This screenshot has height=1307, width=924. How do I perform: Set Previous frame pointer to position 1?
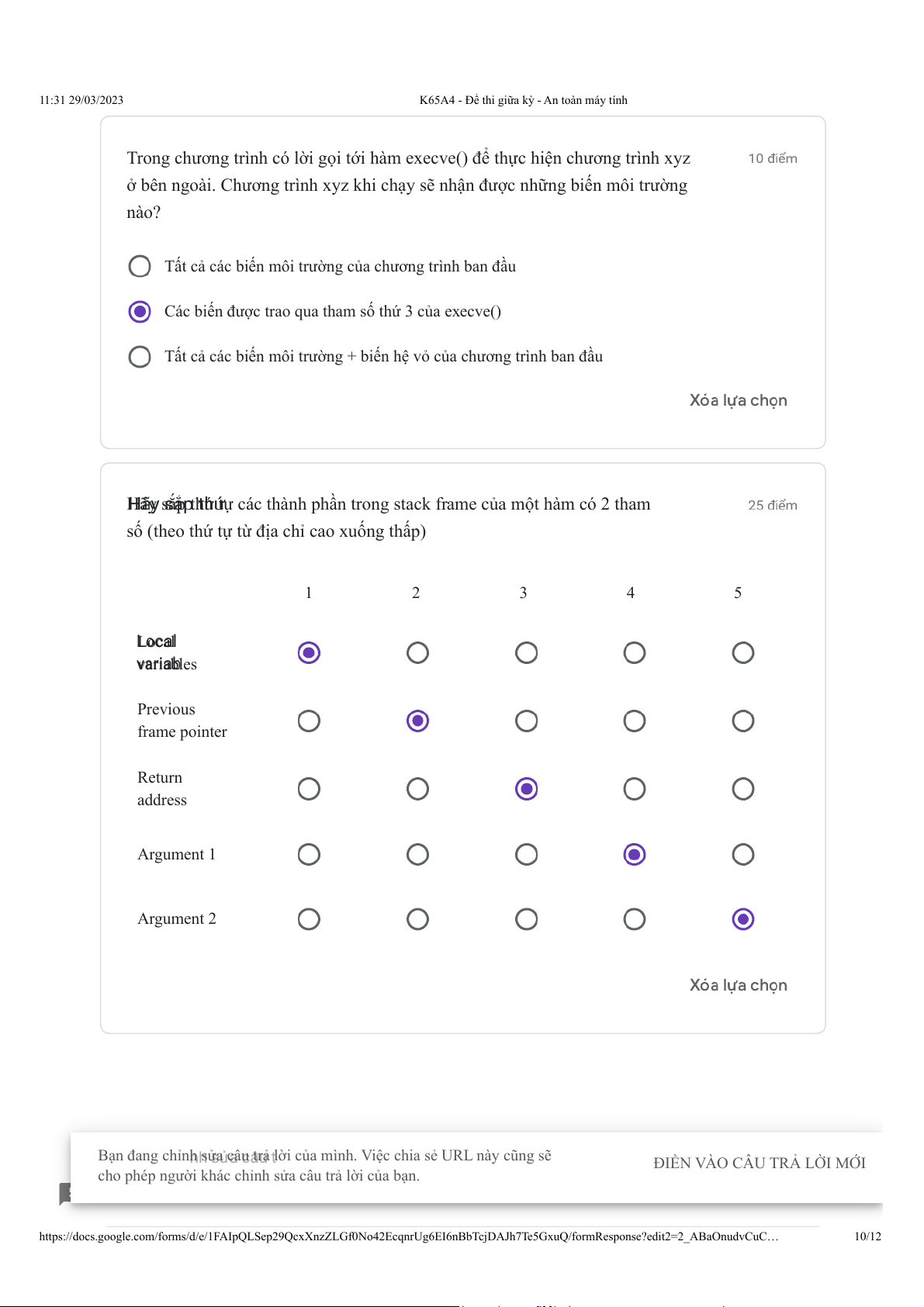point(309,721)
